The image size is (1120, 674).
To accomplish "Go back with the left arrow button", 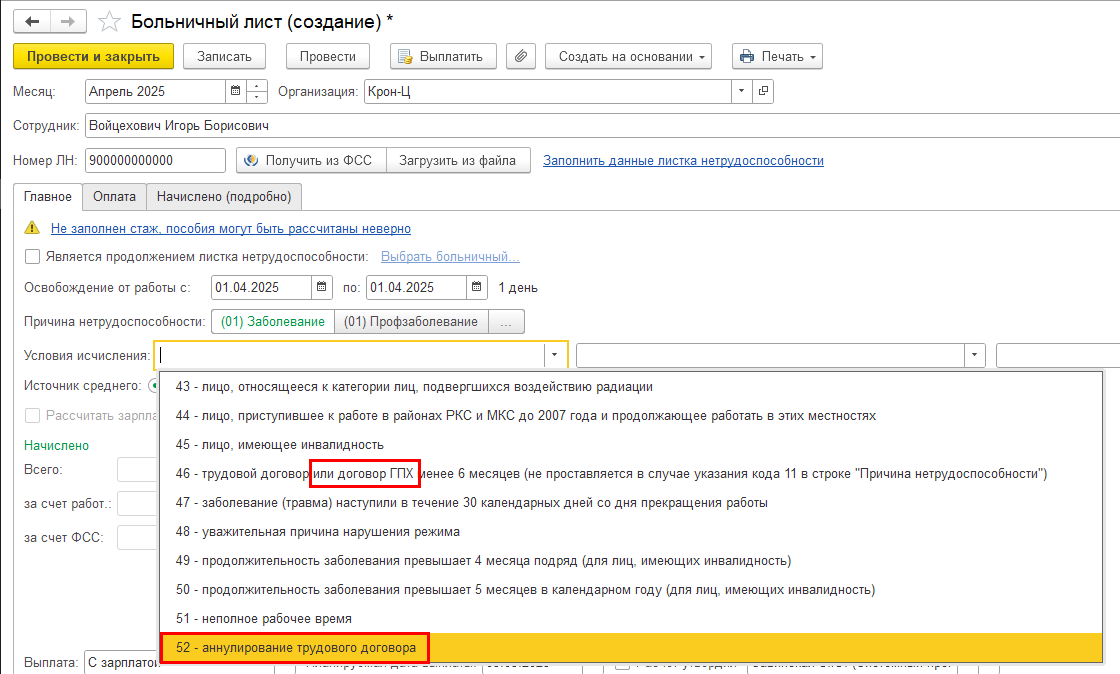I will tap(32, 21).
